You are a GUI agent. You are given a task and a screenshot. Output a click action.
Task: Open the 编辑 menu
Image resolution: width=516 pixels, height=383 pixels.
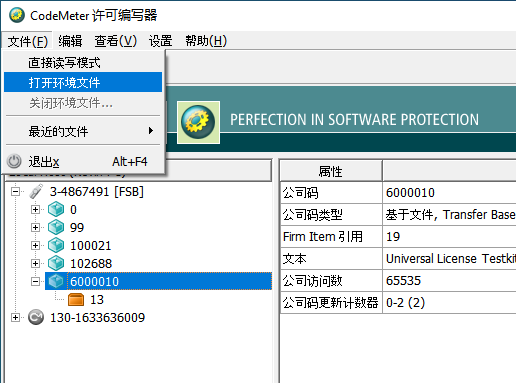pyautogui.click(x=70, y=41)
